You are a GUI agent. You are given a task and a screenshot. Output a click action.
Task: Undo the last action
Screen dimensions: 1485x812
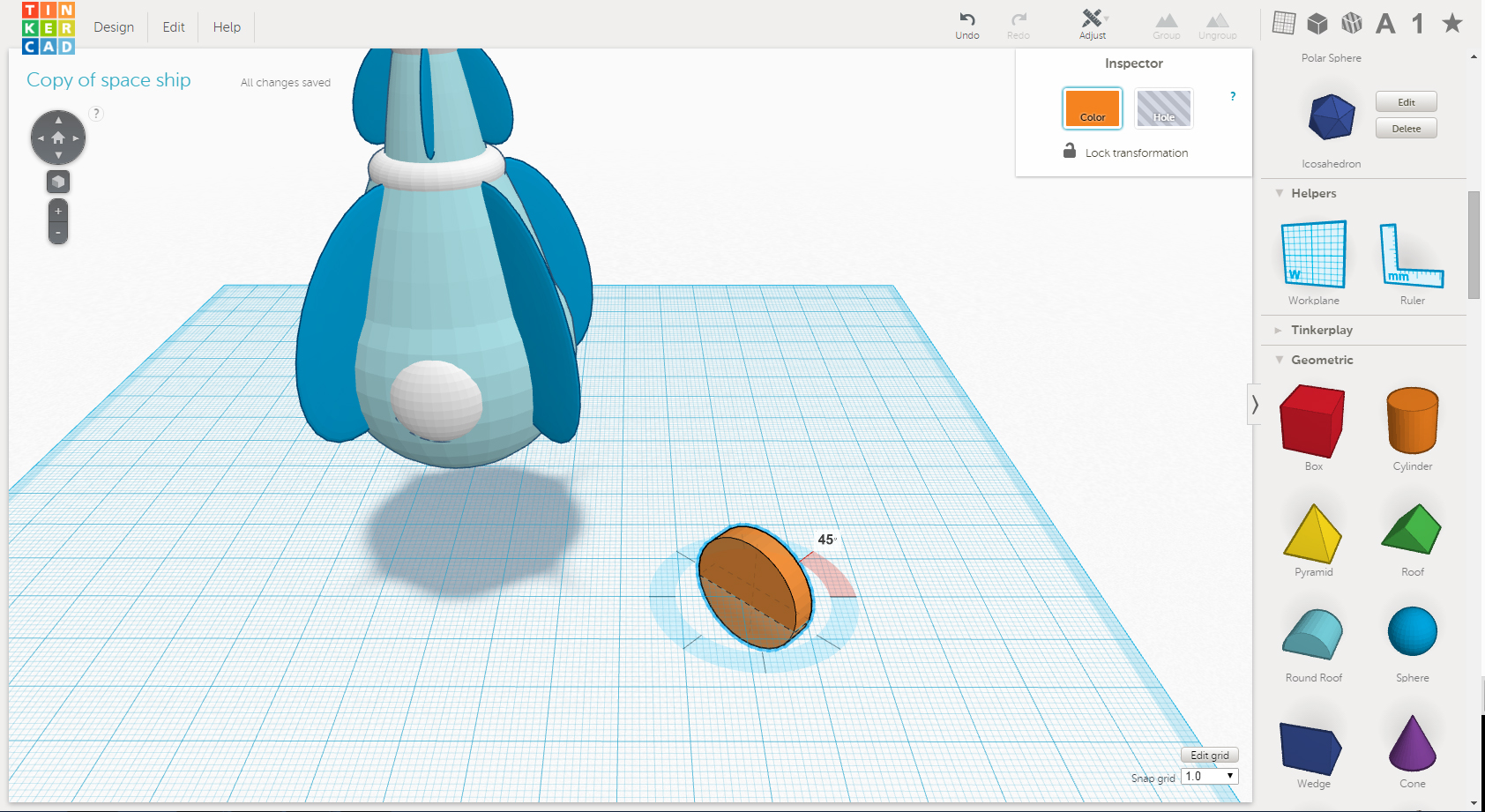coord(967,25)
